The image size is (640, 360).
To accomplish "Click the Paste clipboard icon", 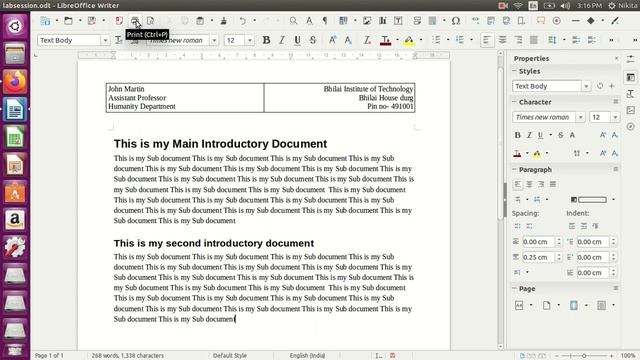I will pyautogui.click(x=200, y=20).
